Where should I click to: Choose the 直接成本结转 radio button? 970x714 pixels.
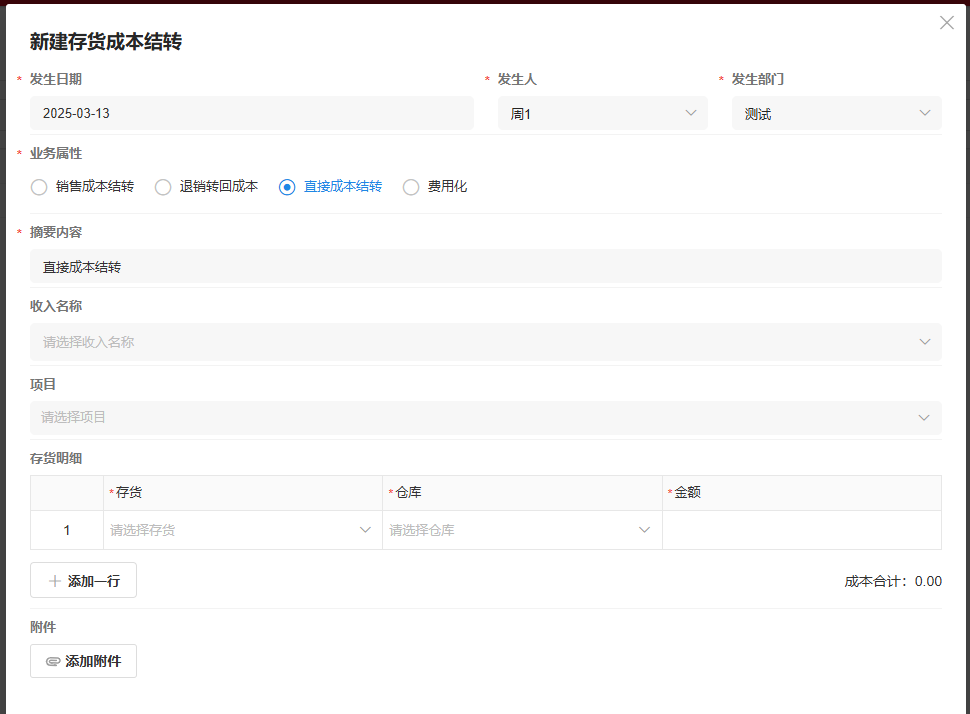(x=287, y=187)
